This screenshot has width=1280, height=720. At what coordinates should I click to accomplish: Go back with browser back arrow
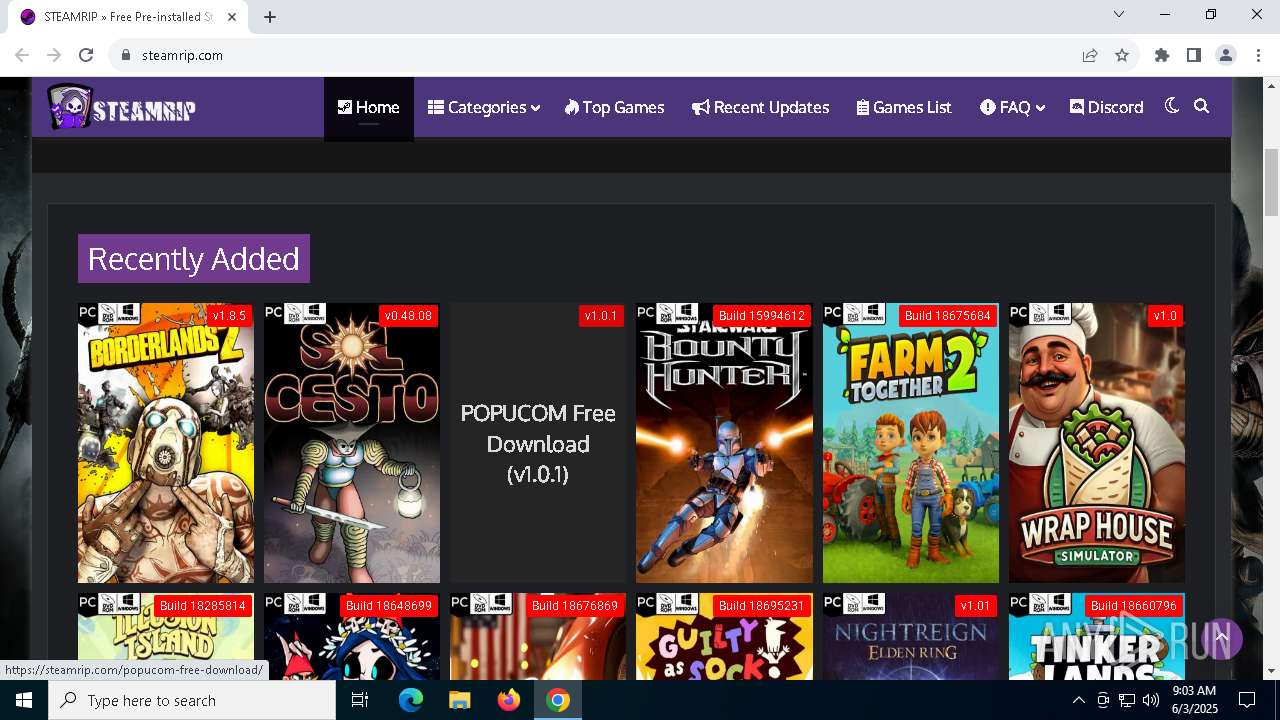tap(22, 55)
